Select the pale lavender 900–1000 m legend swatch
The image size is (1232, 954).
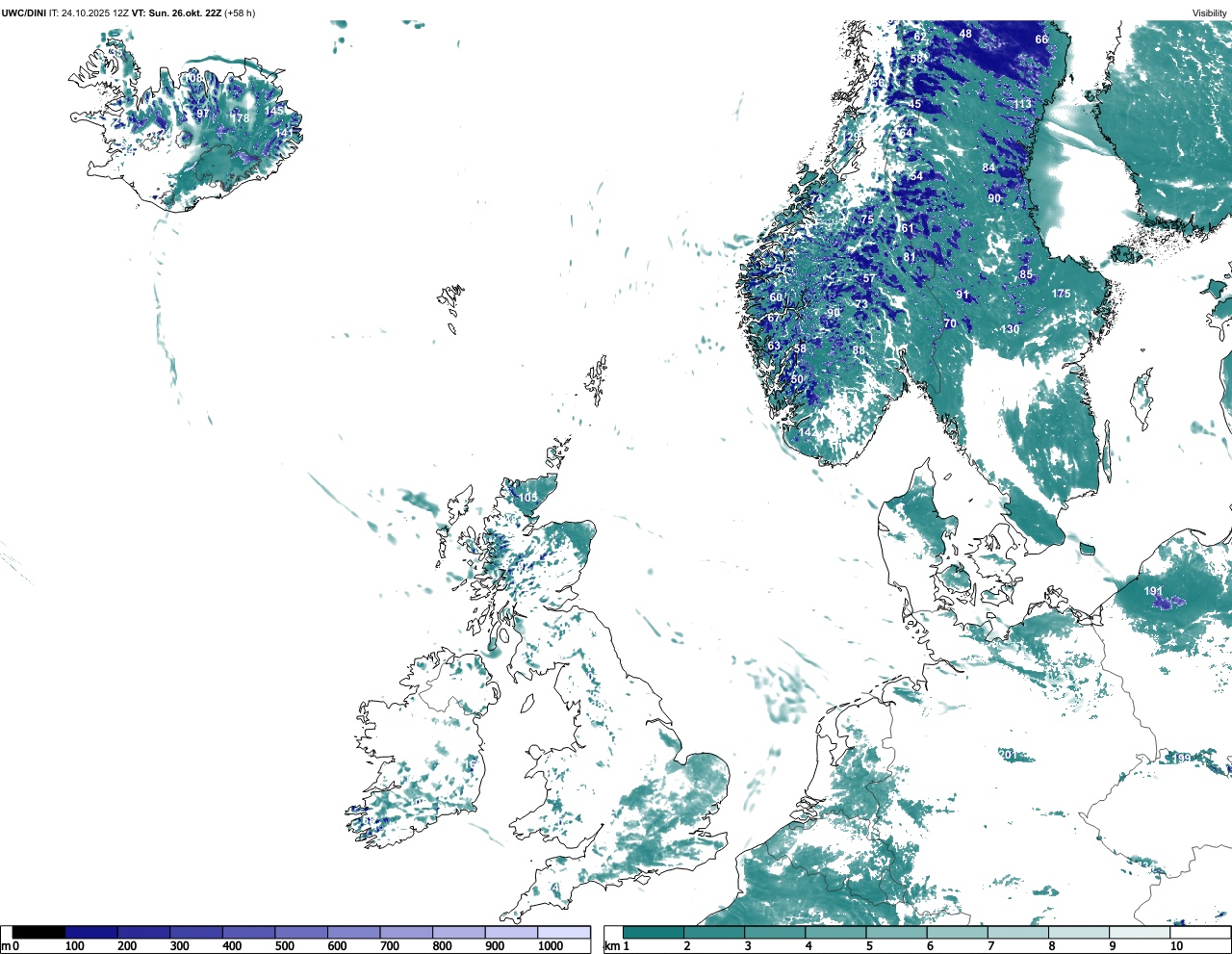[511, 933]
